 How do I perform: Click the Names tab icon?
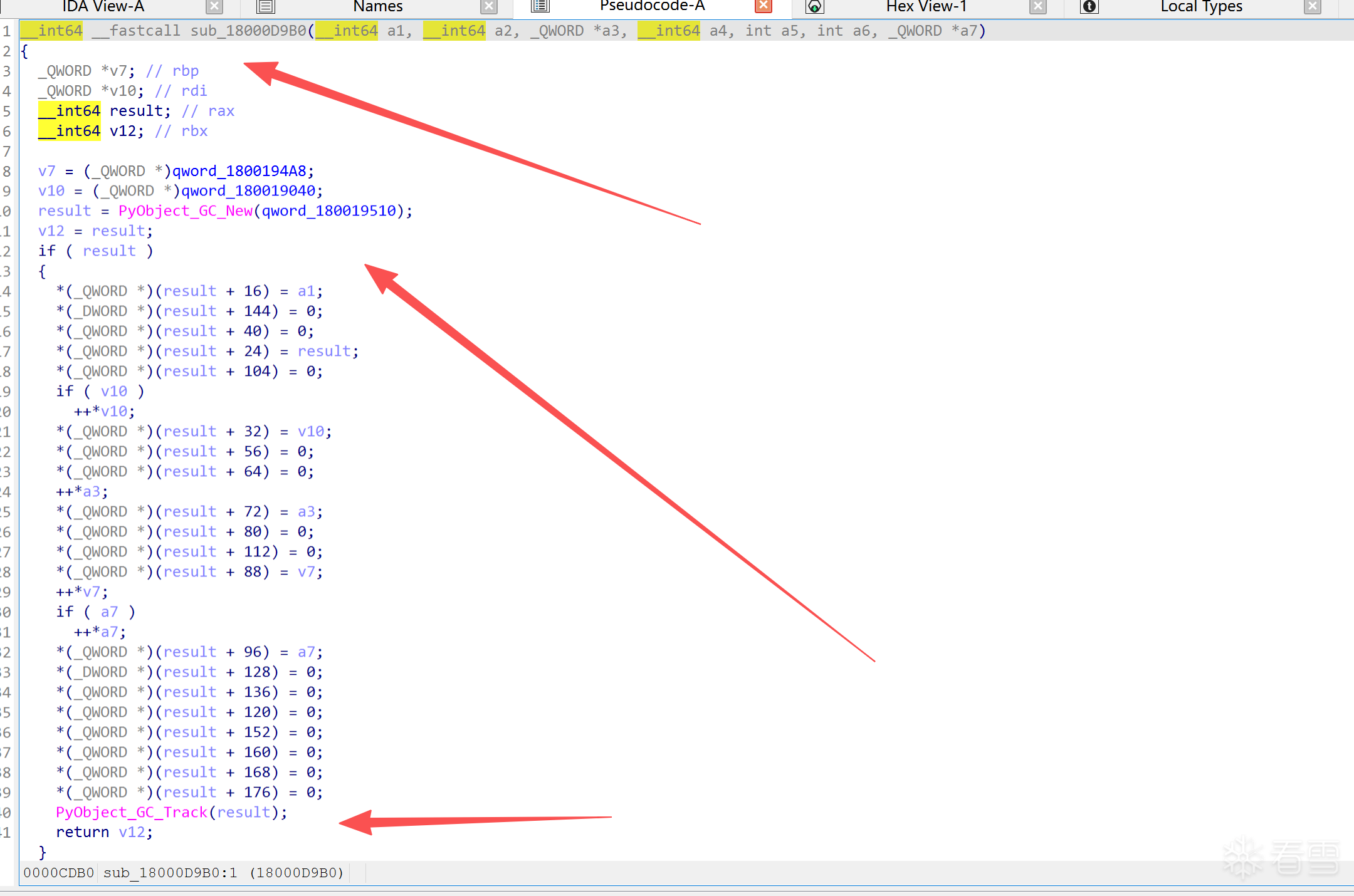point(266,7)
